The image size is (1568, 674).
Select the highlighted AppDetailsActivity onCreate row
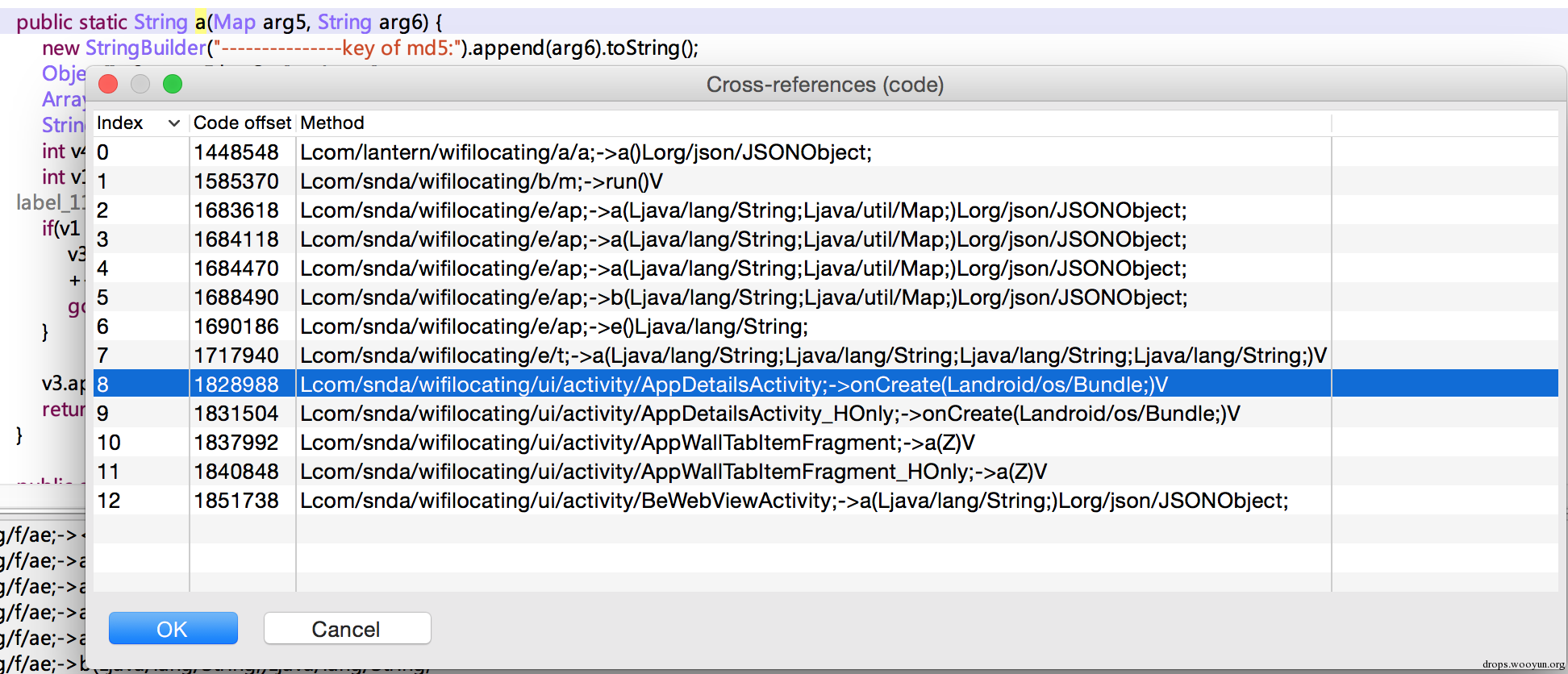coord(825,385)
